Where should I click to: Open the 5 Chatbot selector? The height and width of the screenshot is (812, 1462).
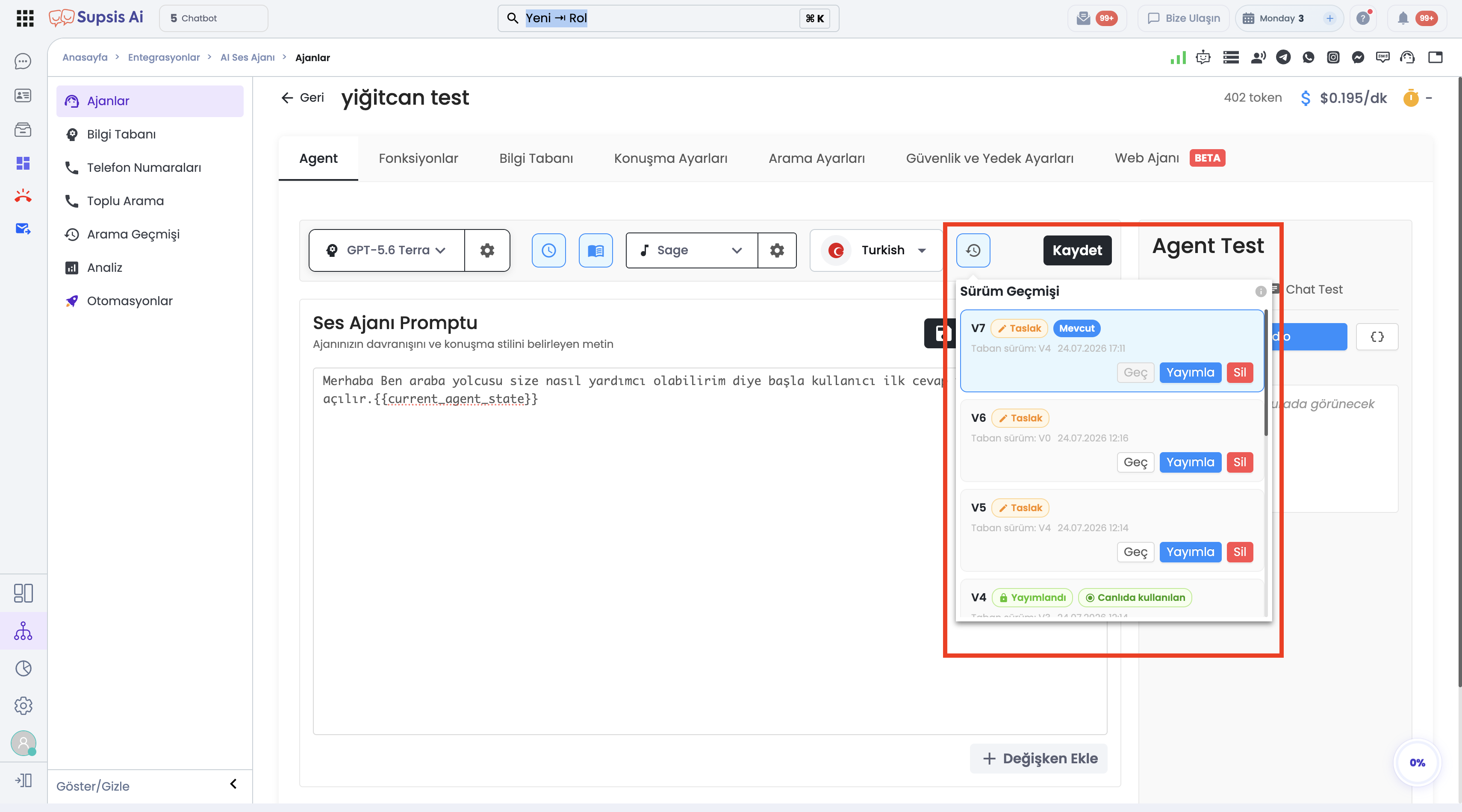click(213, 18)
